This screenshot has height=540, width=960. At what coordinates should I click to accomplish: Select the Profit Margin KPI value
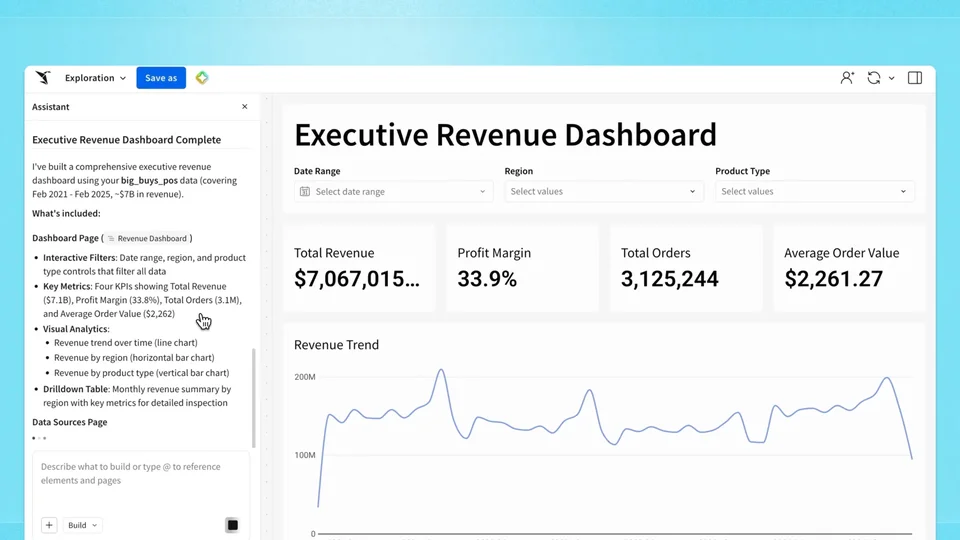tap(487, 279)
